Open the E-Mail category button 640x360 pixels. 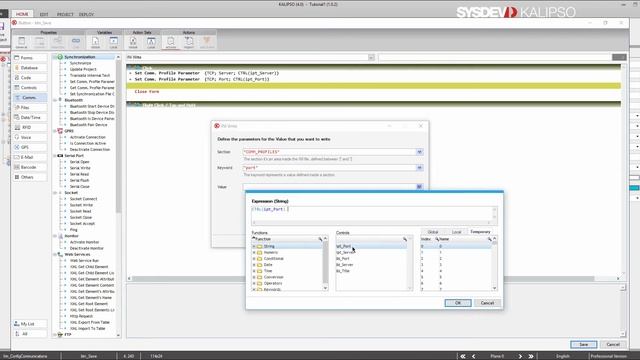[x=30, y=157]
